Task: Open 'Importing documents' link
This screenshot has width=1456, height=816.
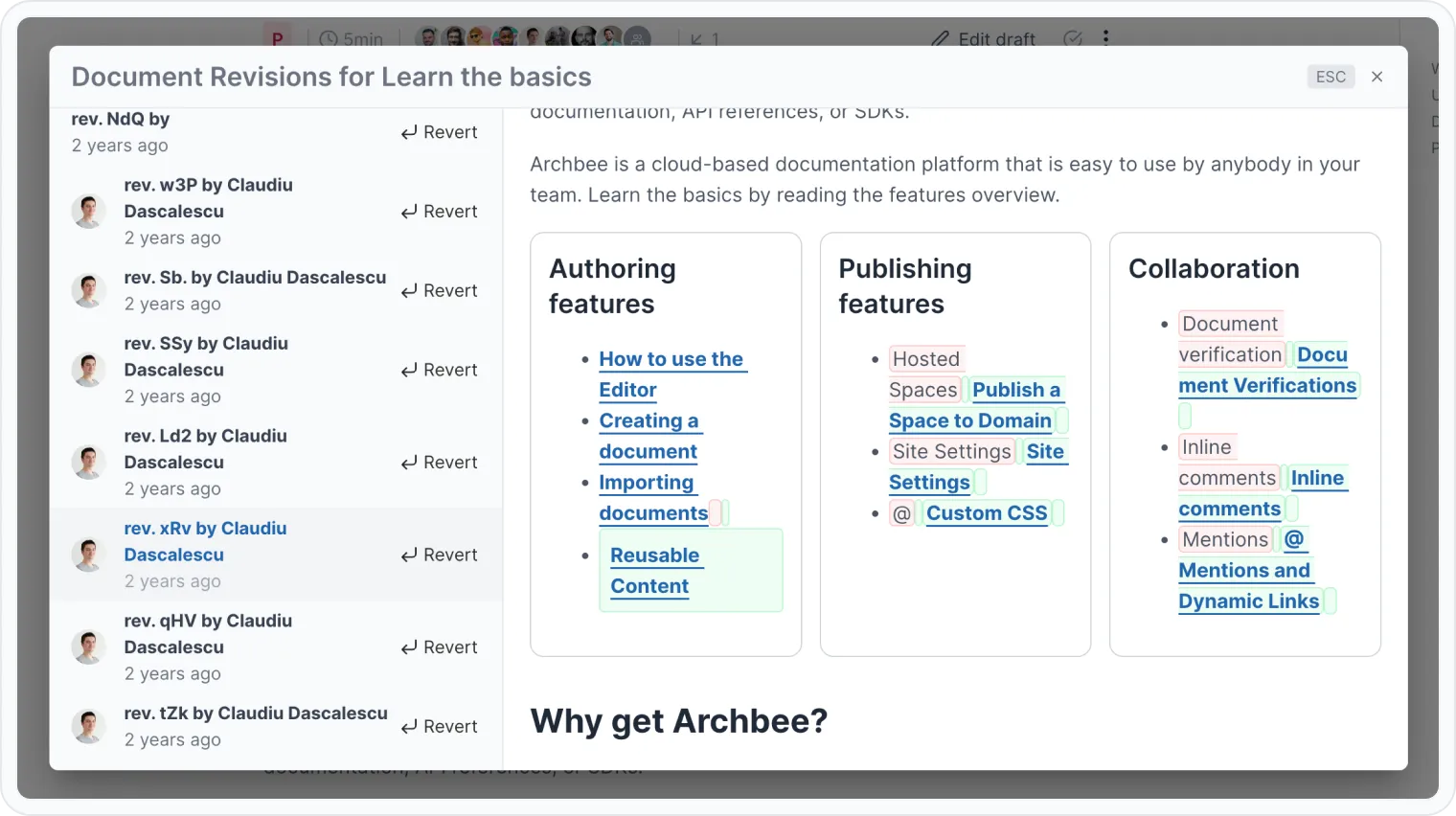Action: (653, 498)
